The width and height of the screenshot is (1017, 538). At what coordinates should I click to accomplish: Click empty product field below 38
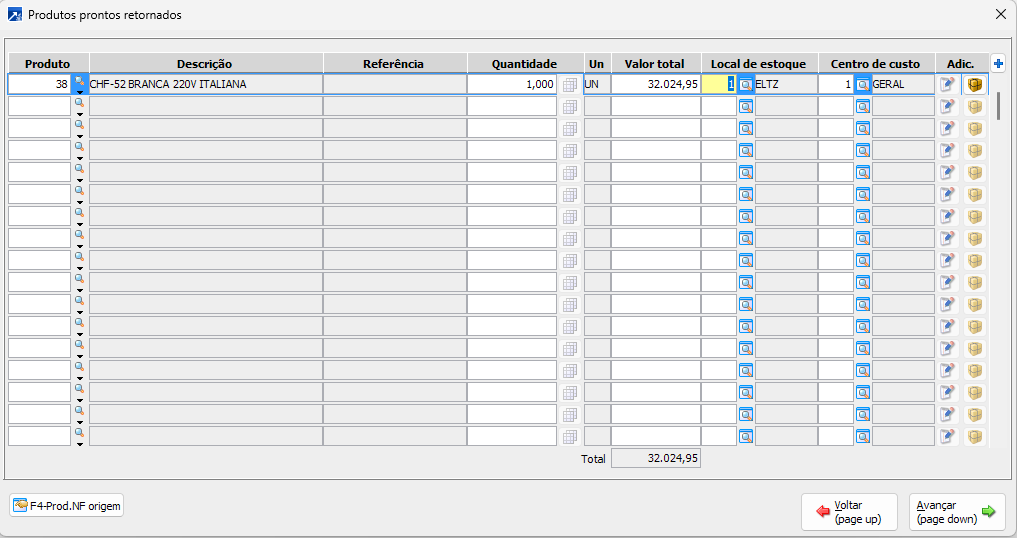[39, 106]
